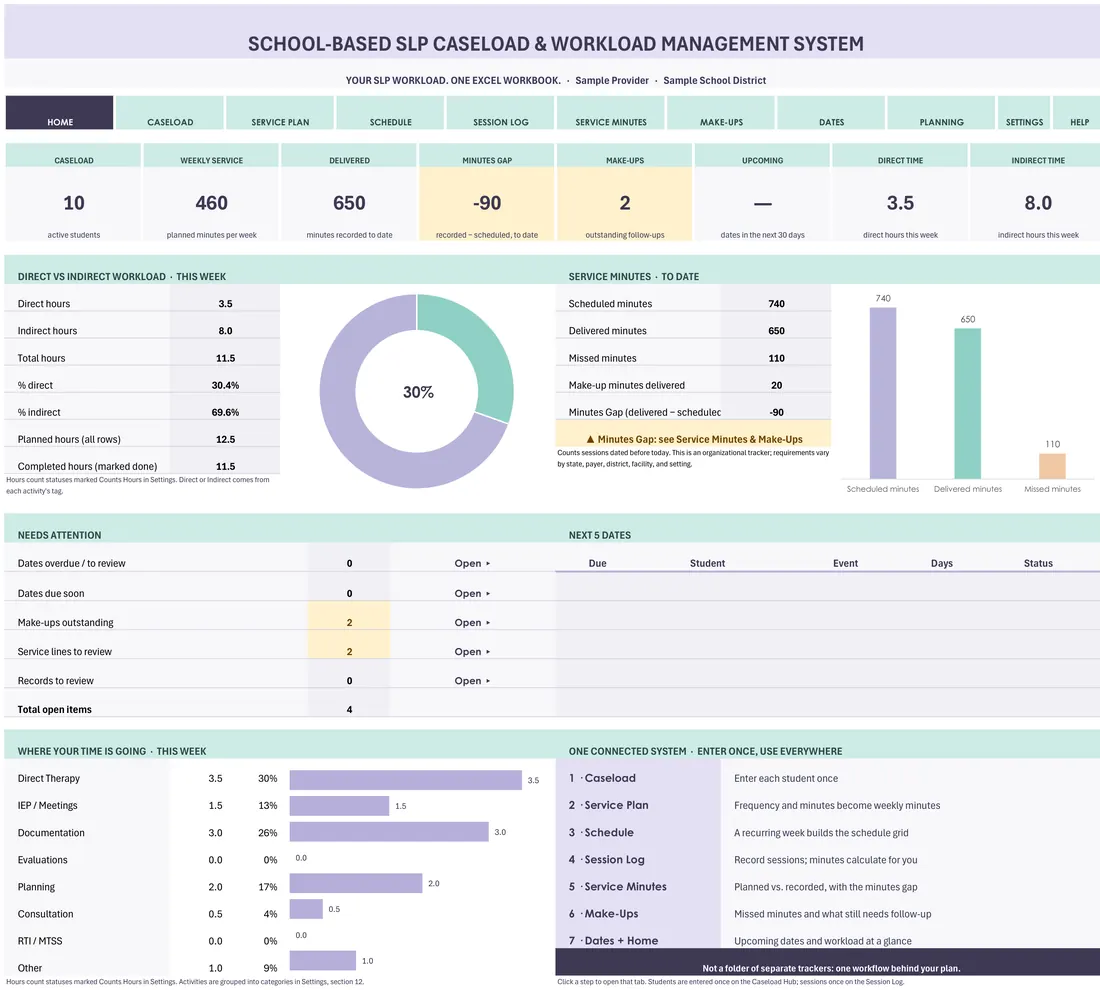Select Make-up minutes delivered value 20
1100x990 pixels.
tap(777, 385)
